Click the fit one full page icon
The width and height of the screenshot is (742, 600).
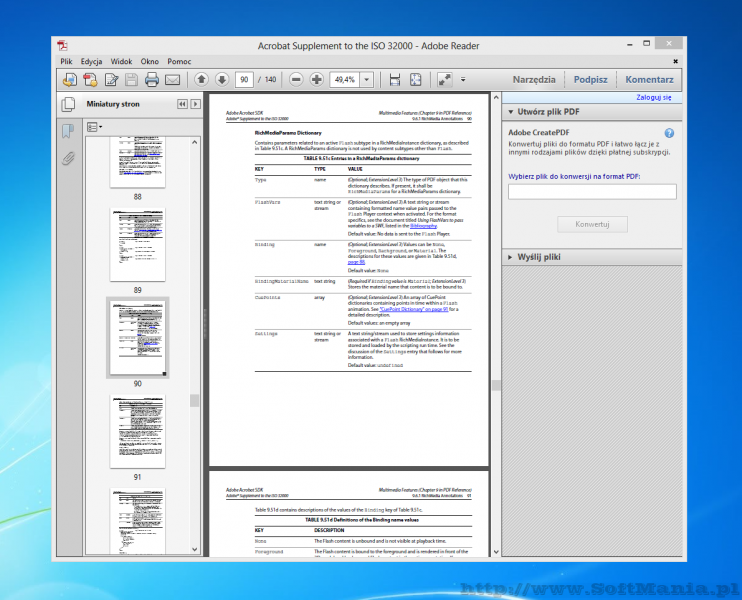point(415,79)
